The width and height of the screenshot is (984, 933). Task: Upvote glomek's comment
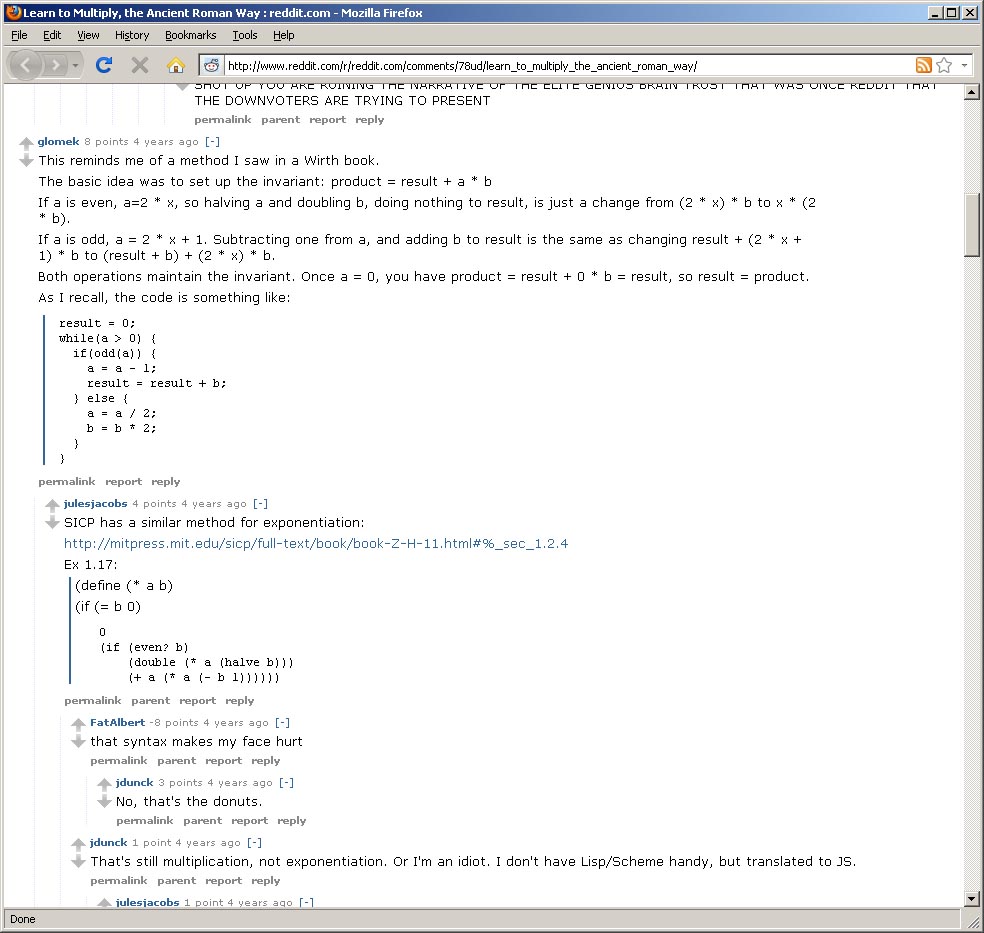tap(26, 143)
